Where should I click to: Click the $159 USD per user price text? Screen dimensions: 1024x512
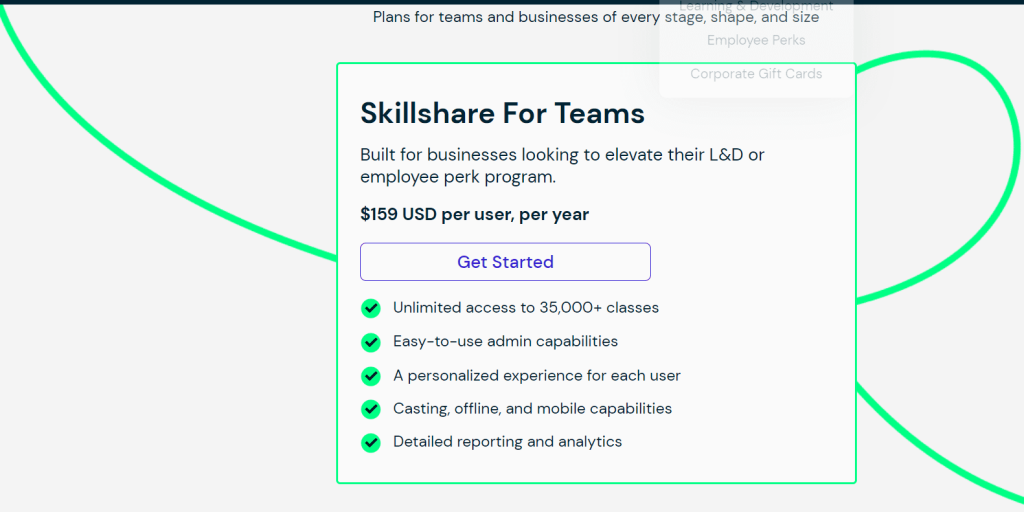[474, 214]
